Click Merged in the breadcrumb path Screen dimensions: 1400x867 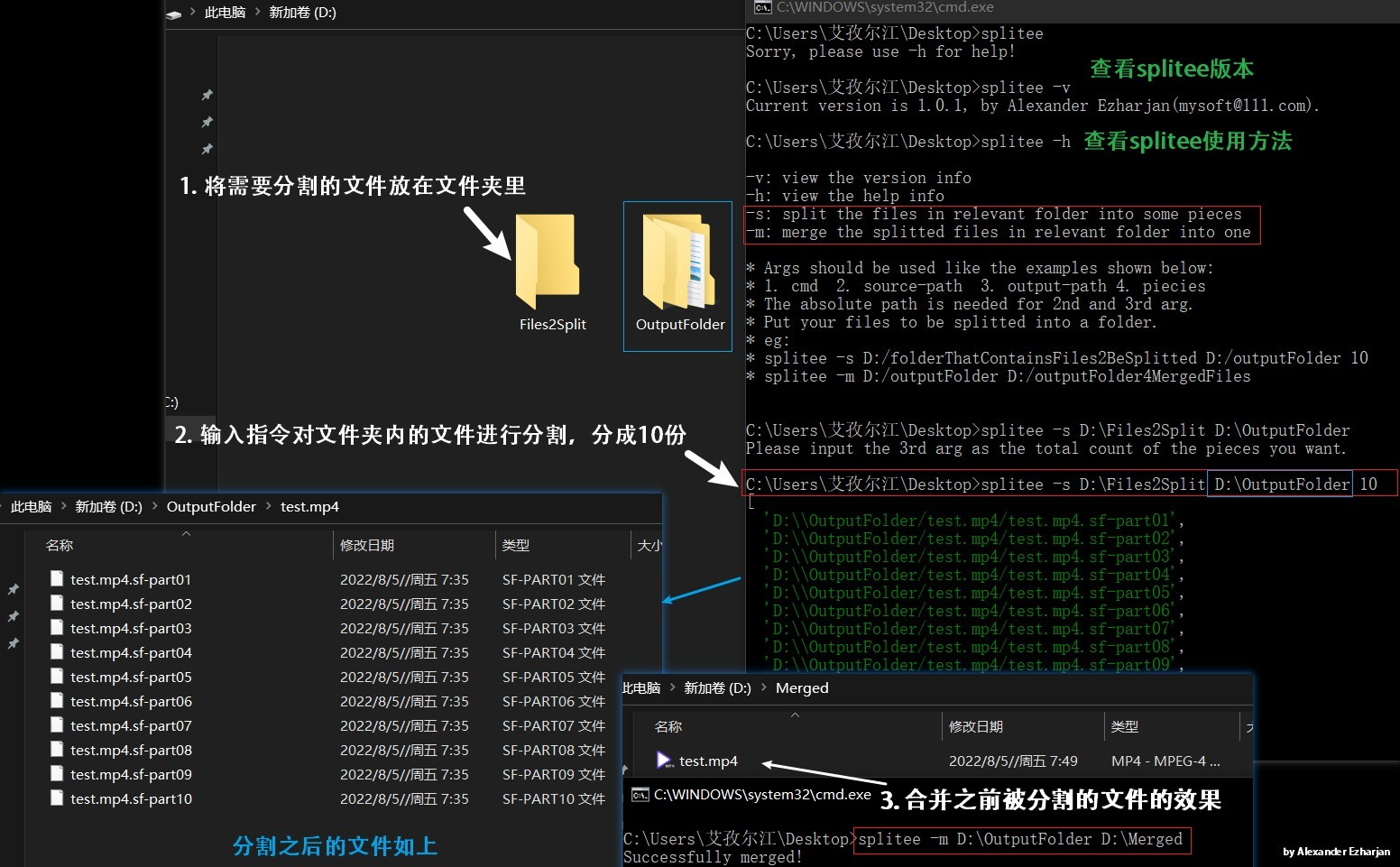(x=802, y=688)
